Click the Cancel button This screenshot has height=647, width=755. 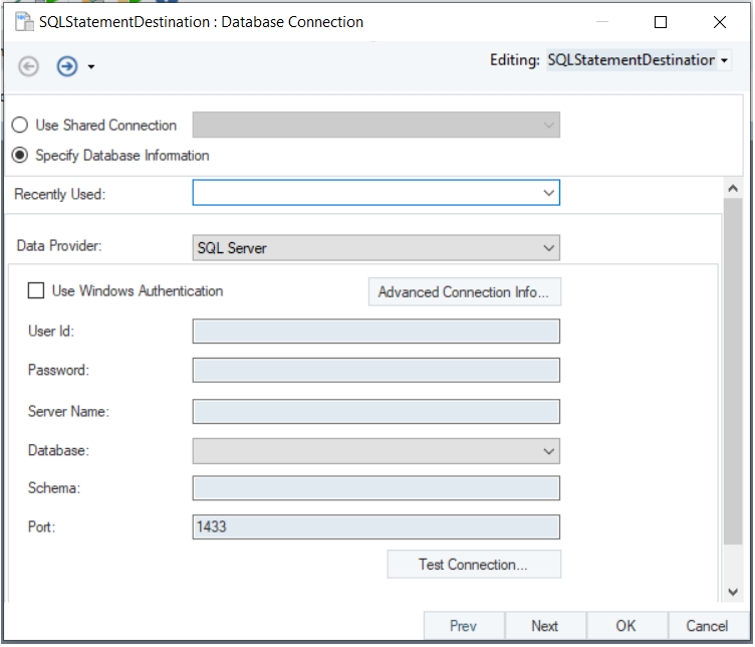707,626
